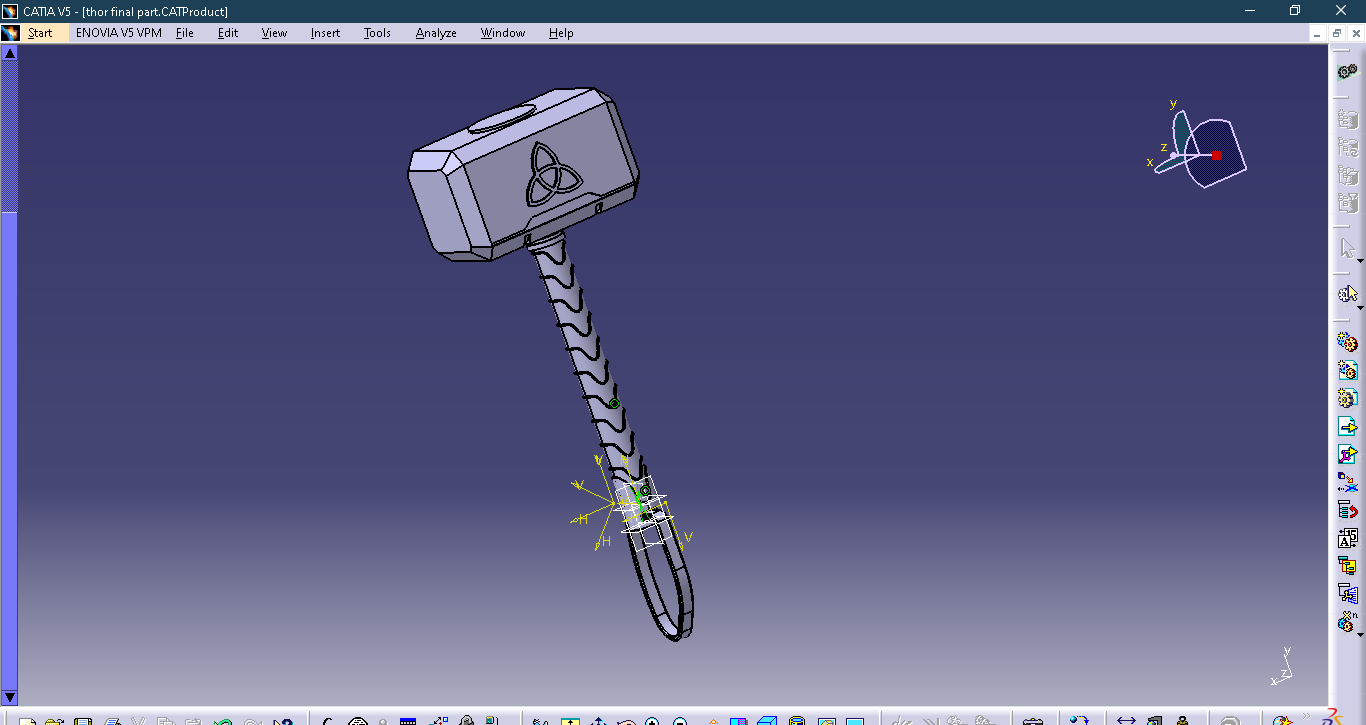Viewport: 1366px width, 725px height.
Task: Insert an Existing Component
Action: pos(1347,427)
